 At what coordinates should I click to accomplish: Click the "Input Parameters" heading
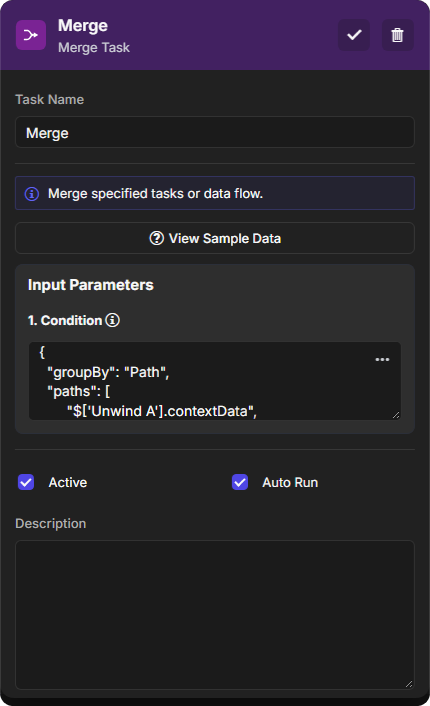91,285
